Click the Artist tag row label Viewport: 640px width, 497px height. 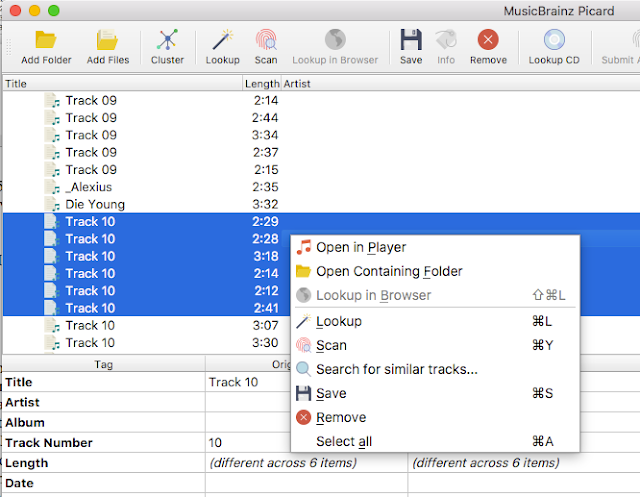22,402
